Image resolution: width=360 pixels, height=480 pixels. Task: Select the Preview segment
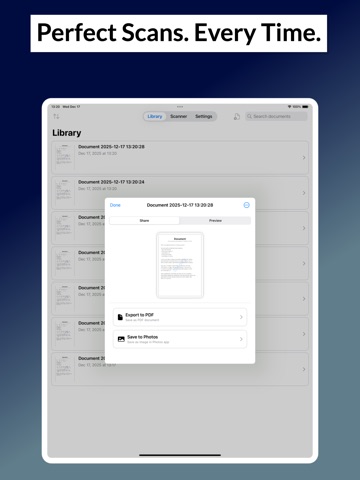point(215,221)
